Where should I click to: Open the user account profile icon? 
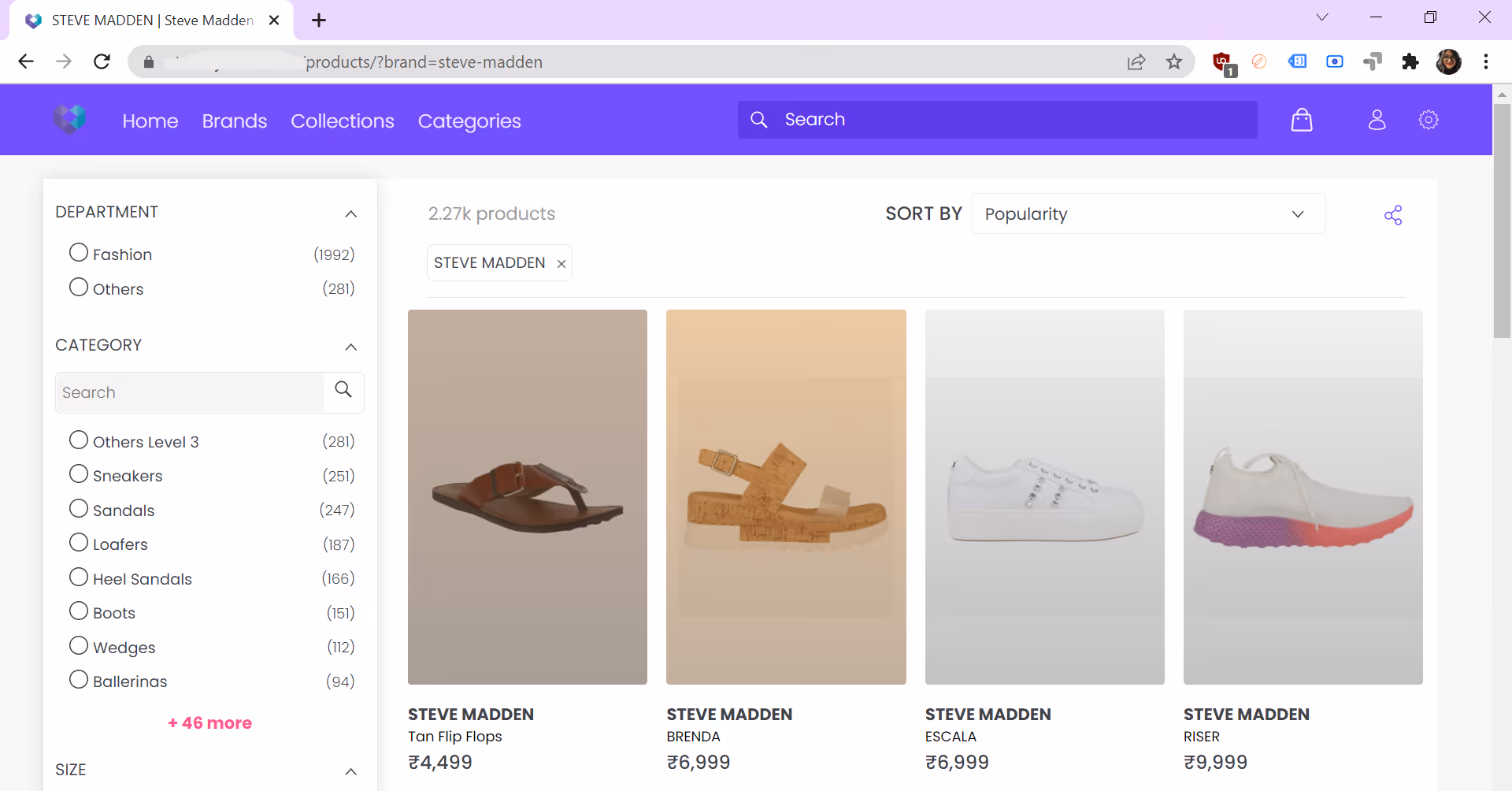point(1377,120)
